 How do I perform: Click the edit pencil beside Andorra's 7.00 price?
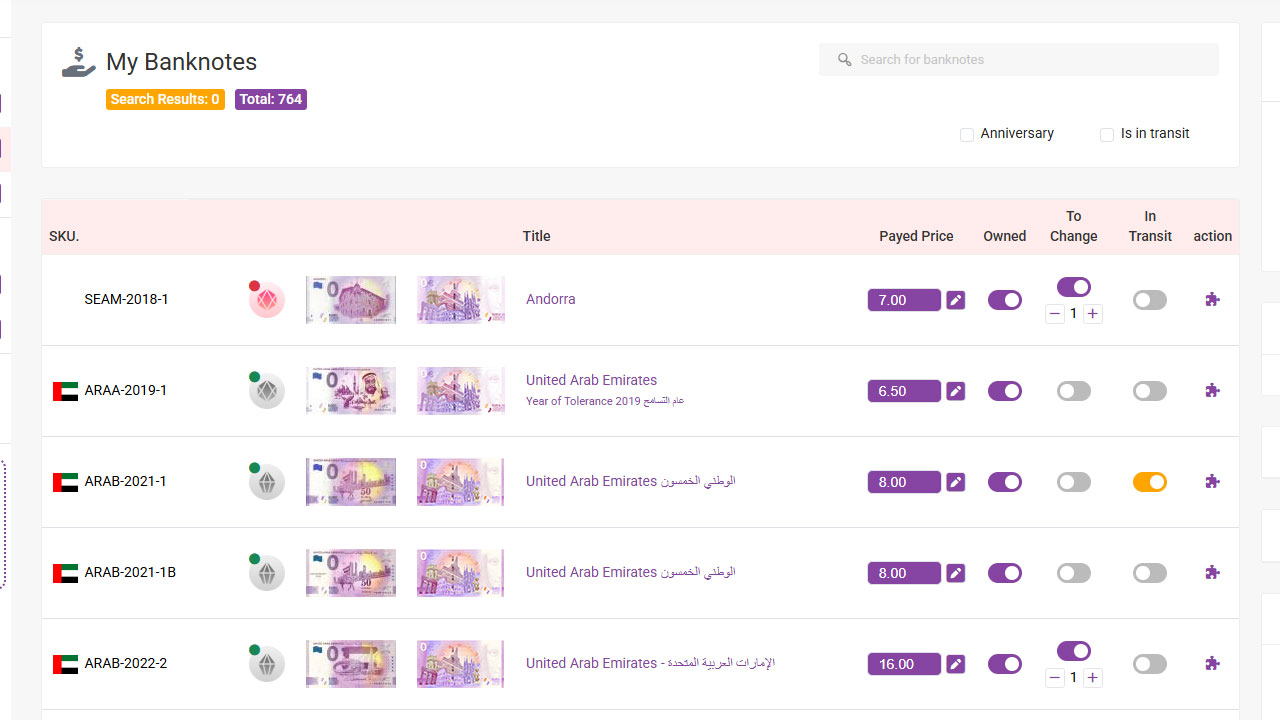point(956,300)
